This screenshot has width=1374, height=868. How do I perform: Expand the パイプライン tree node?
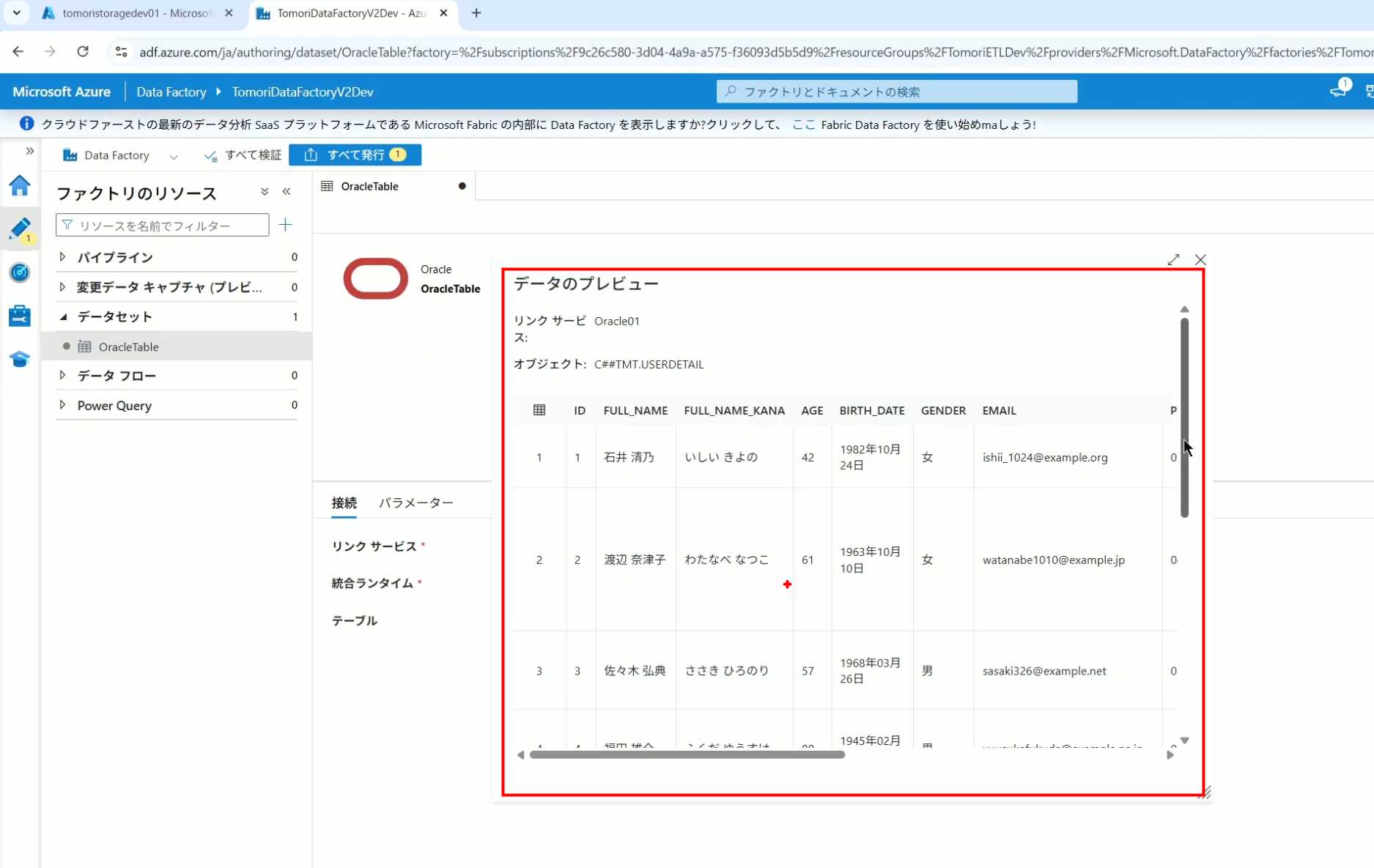63,257
